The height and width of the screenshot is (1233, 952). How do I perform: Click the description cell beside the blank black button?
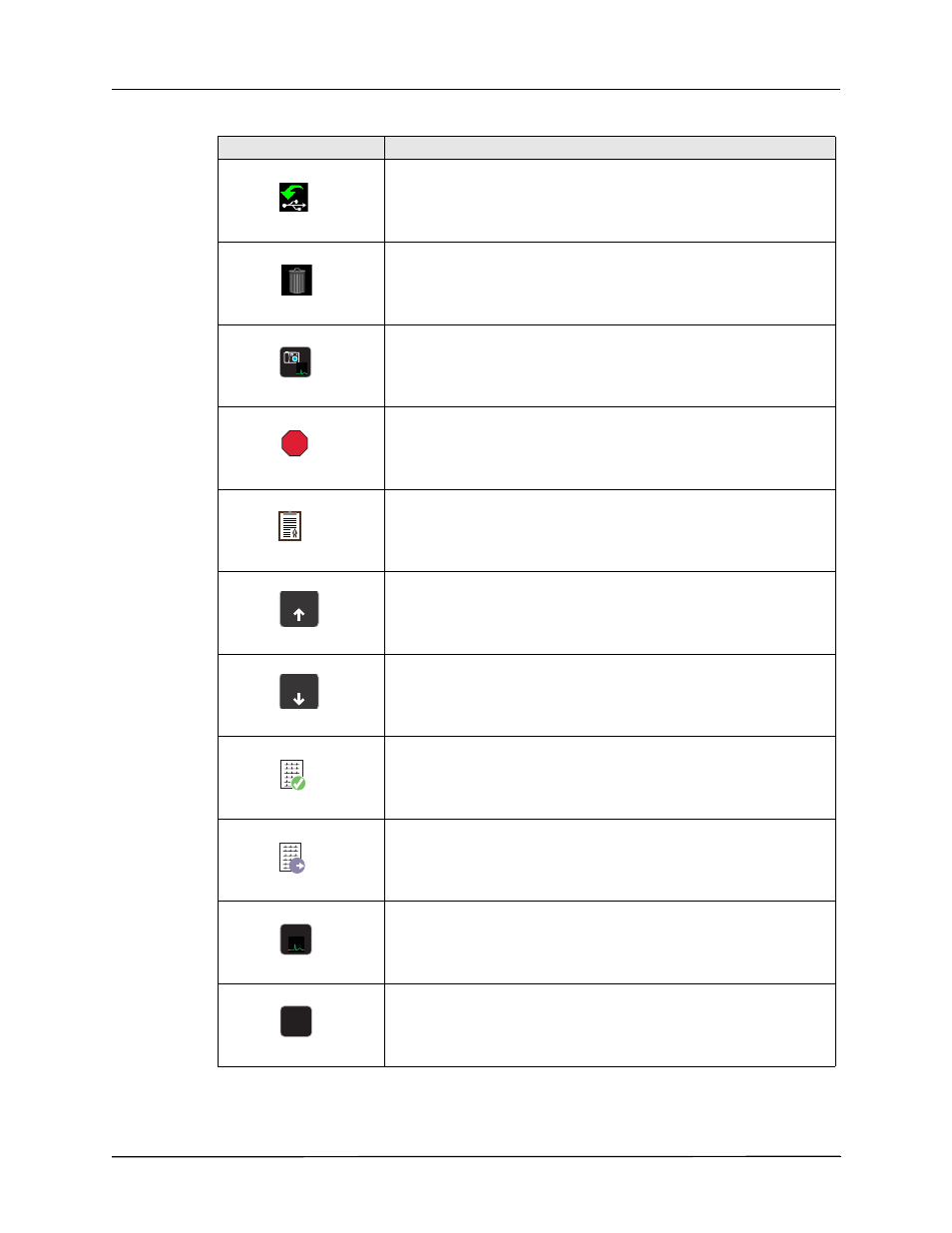(x=610, y=1025)
